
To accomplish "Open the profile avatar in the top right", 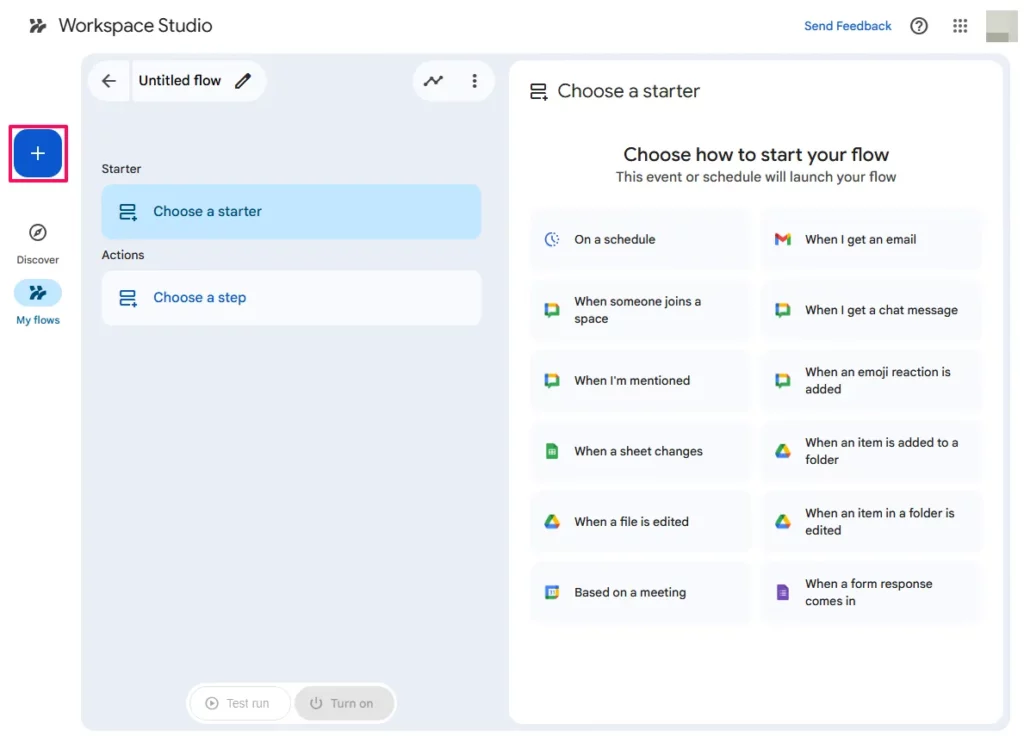I will [x=1000, y=26].
